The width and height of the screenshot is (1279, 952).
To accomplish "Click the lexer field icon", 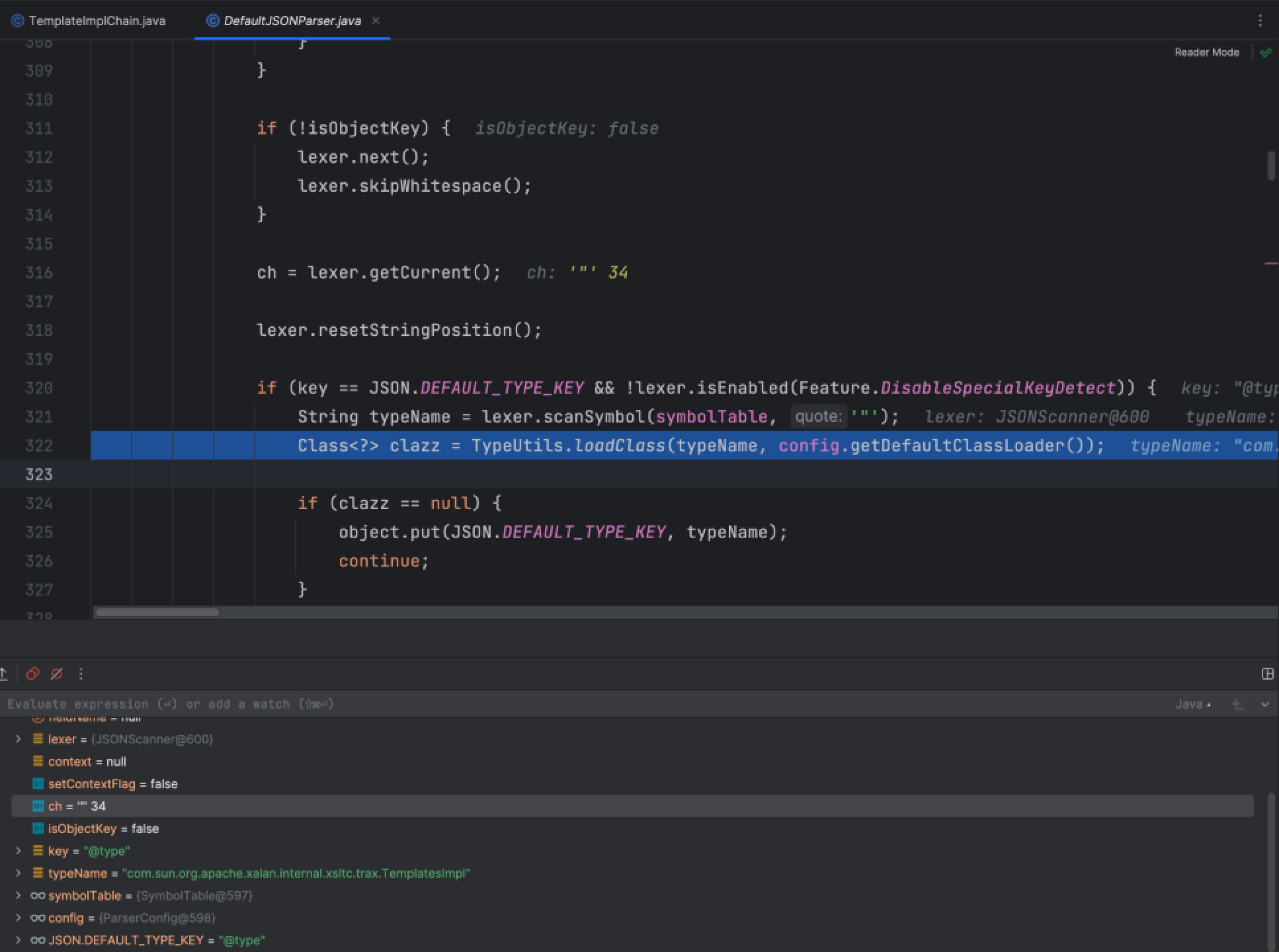I will click(38, 739).
